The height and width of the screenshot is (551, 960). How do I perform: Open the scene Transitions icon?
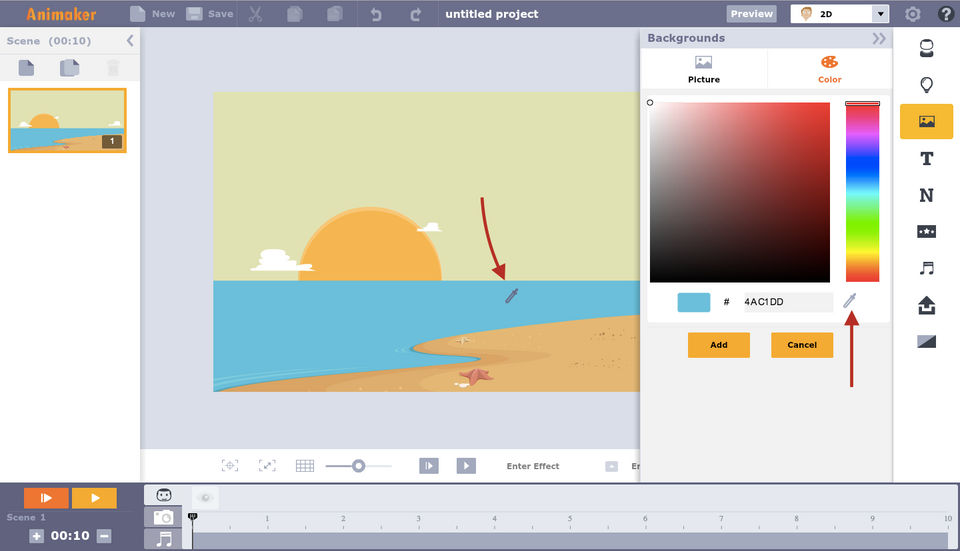926,342
